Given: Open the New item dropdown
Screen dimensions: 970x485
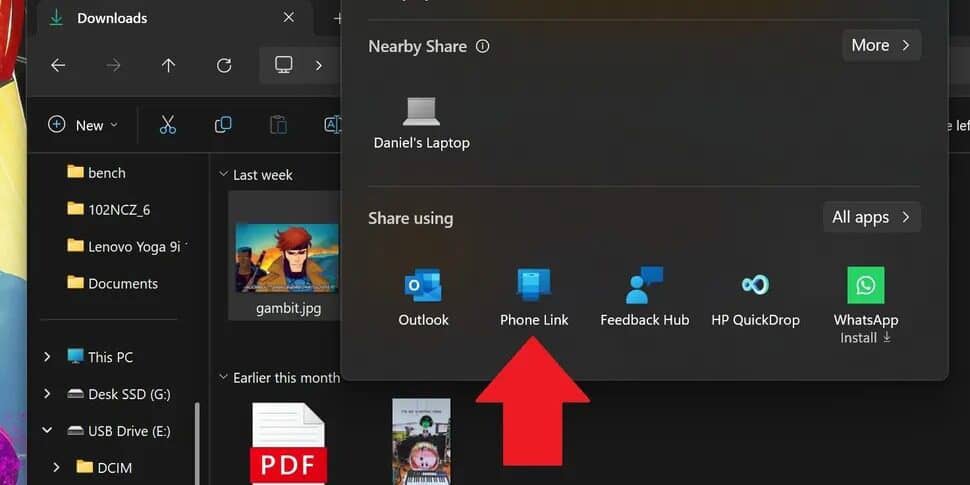Looking at the screenshot, I should 83,125.
